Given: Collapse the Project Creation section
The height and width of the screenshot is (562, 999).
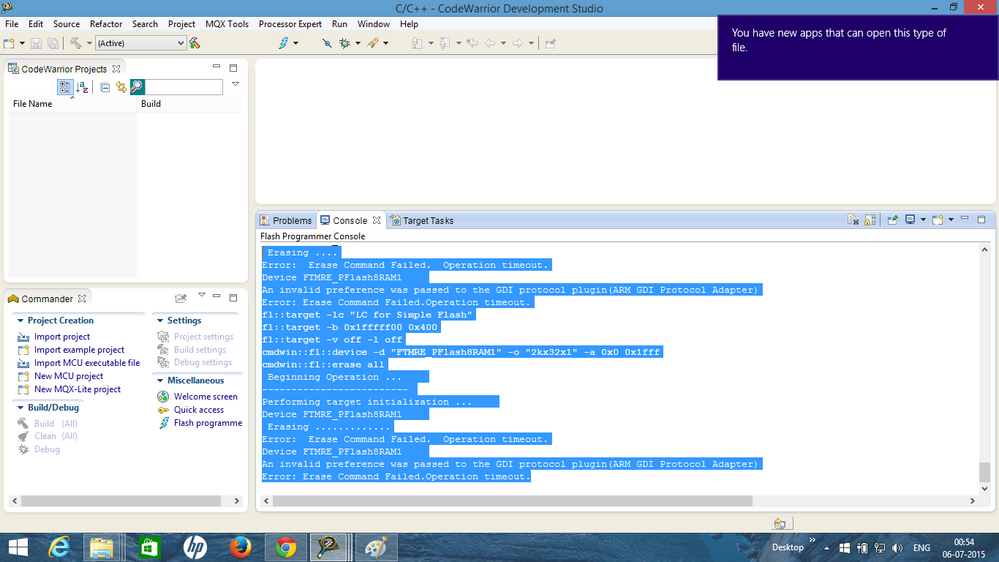Looking at the screenshot, I should tap(20, 321).
